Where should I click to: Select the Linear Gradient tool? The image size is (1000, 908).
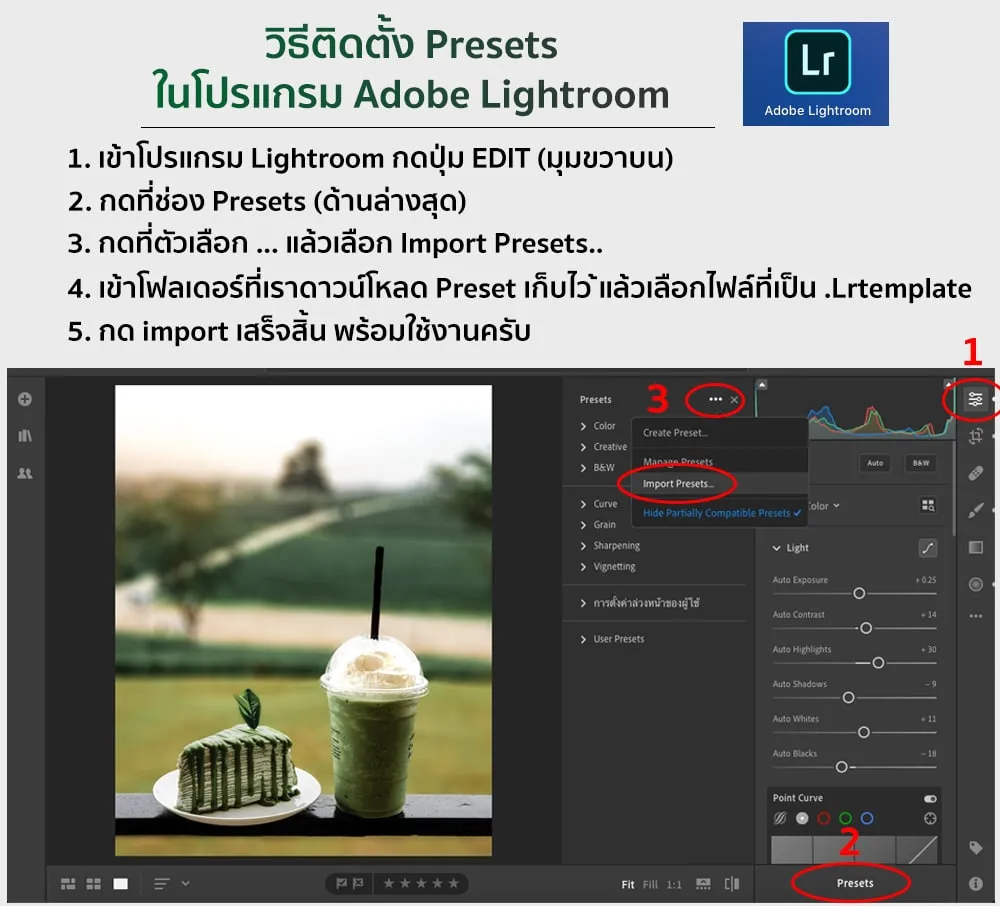point(976,547)
